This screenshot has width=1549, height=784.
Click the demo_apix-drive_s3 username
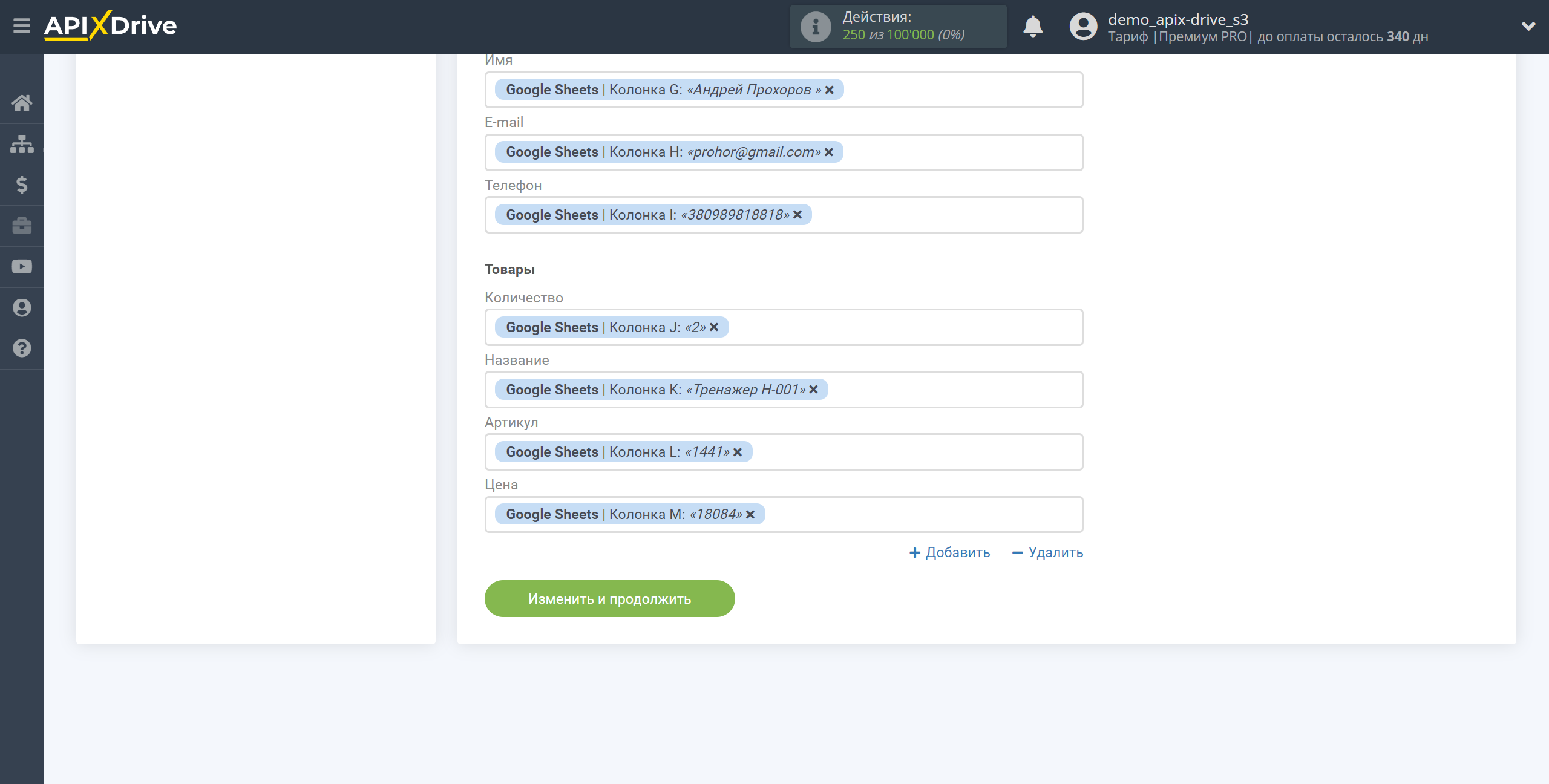point(1178,19)
